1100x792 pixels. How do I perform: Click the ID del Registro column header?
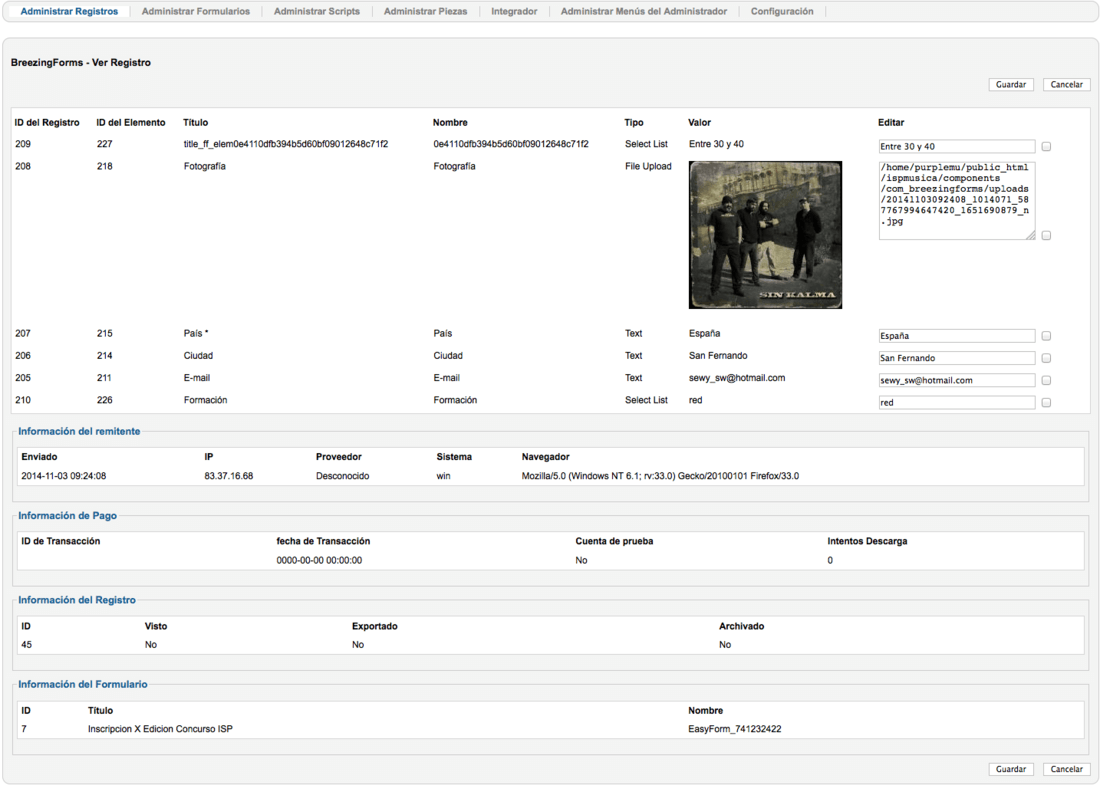tap(47, 122)
